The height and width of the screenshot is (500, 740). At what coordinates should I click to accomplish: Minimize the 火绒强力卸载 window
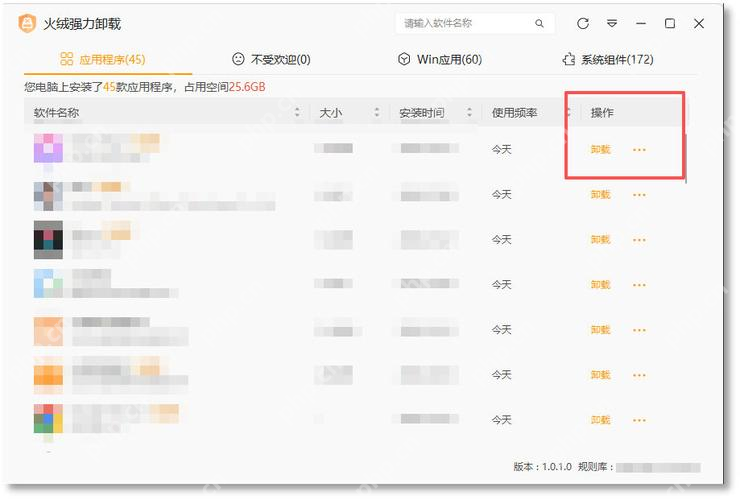click(x=641, y=23)
